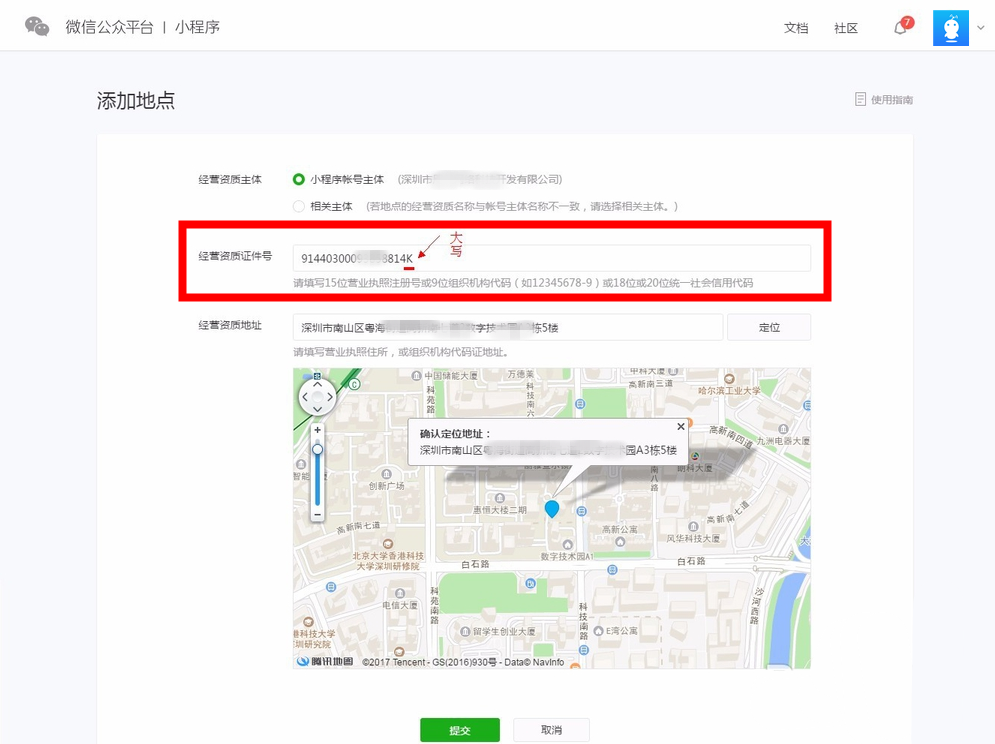Click the WeChat logo in header
995x744 pixels.
pyautogui.click(x=37, y=27)
